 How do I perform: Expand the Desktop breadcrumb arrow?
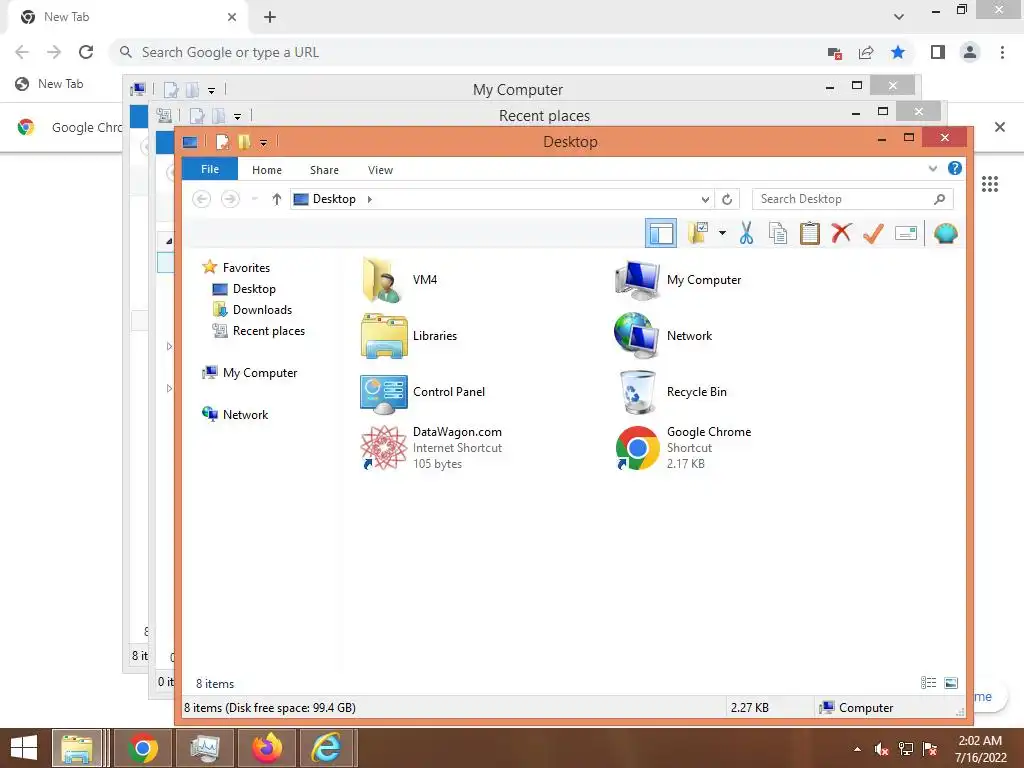(x=370, y=199)
